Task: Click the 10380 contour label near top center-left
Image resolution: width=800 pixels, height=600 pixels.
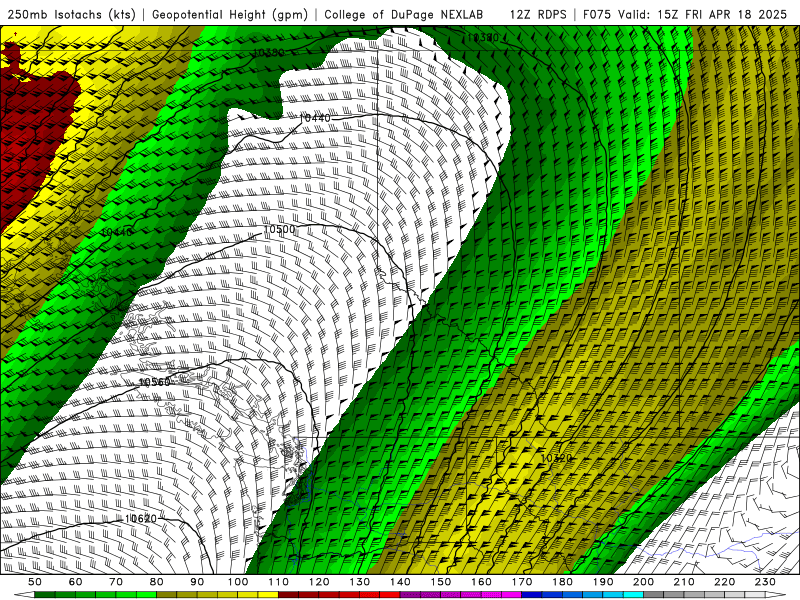Action: 269,53
